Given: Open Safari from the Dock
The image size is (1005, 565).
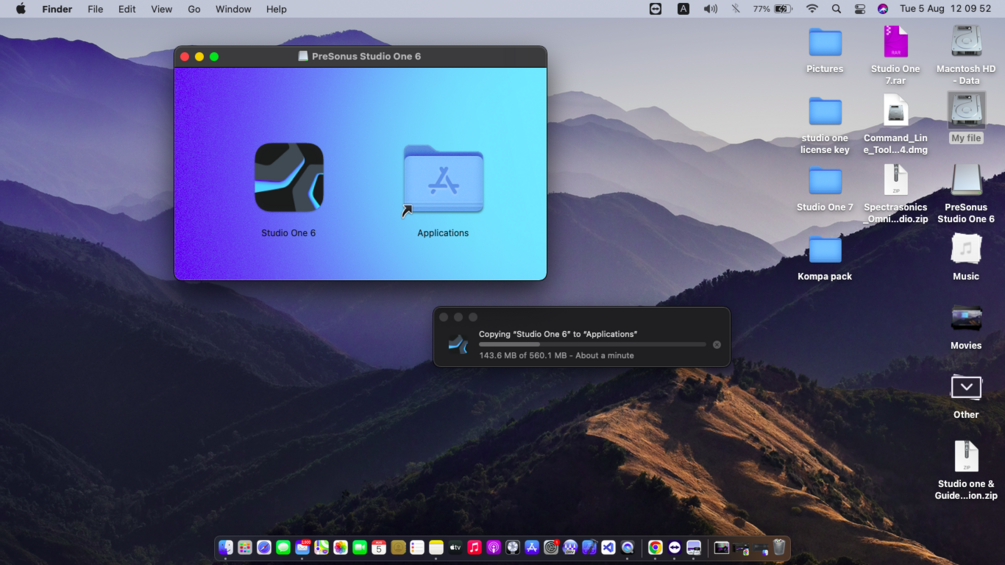Looking at the screenshot, I should [x=264, y=548].
